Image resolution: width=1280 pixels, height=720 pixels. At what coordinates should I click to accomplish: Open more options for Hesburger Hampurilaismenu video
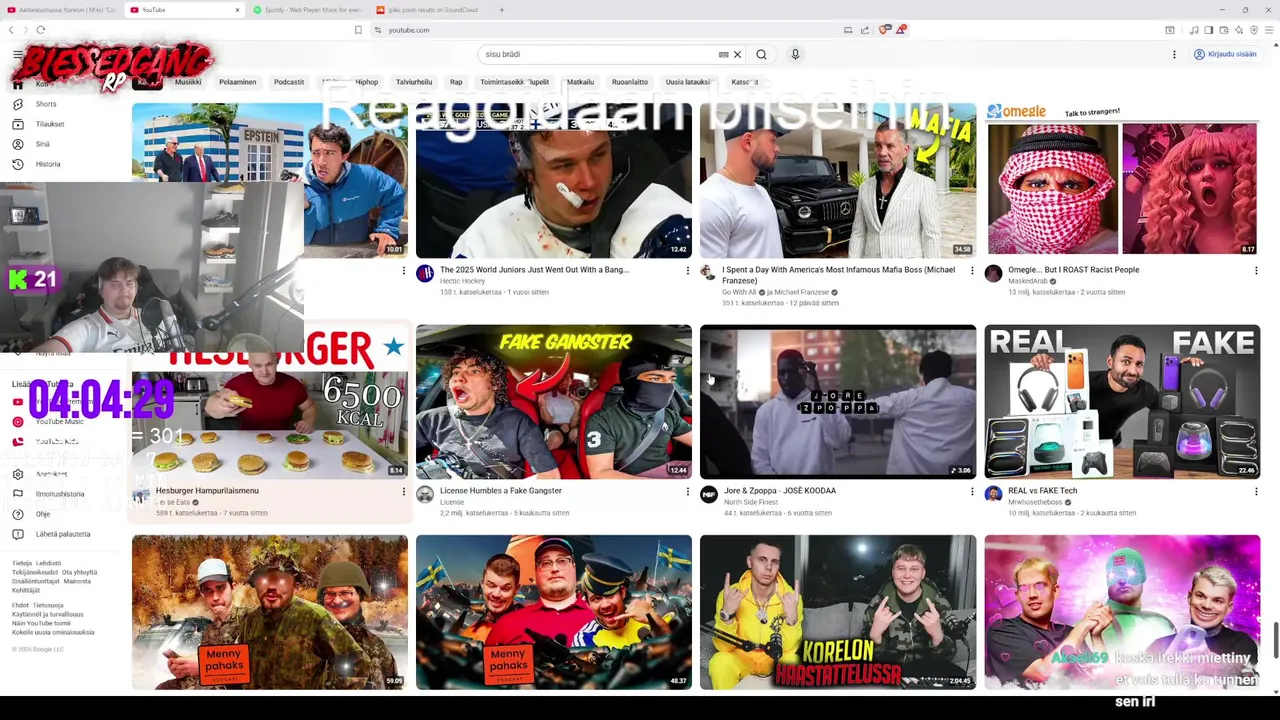[403, 491]
